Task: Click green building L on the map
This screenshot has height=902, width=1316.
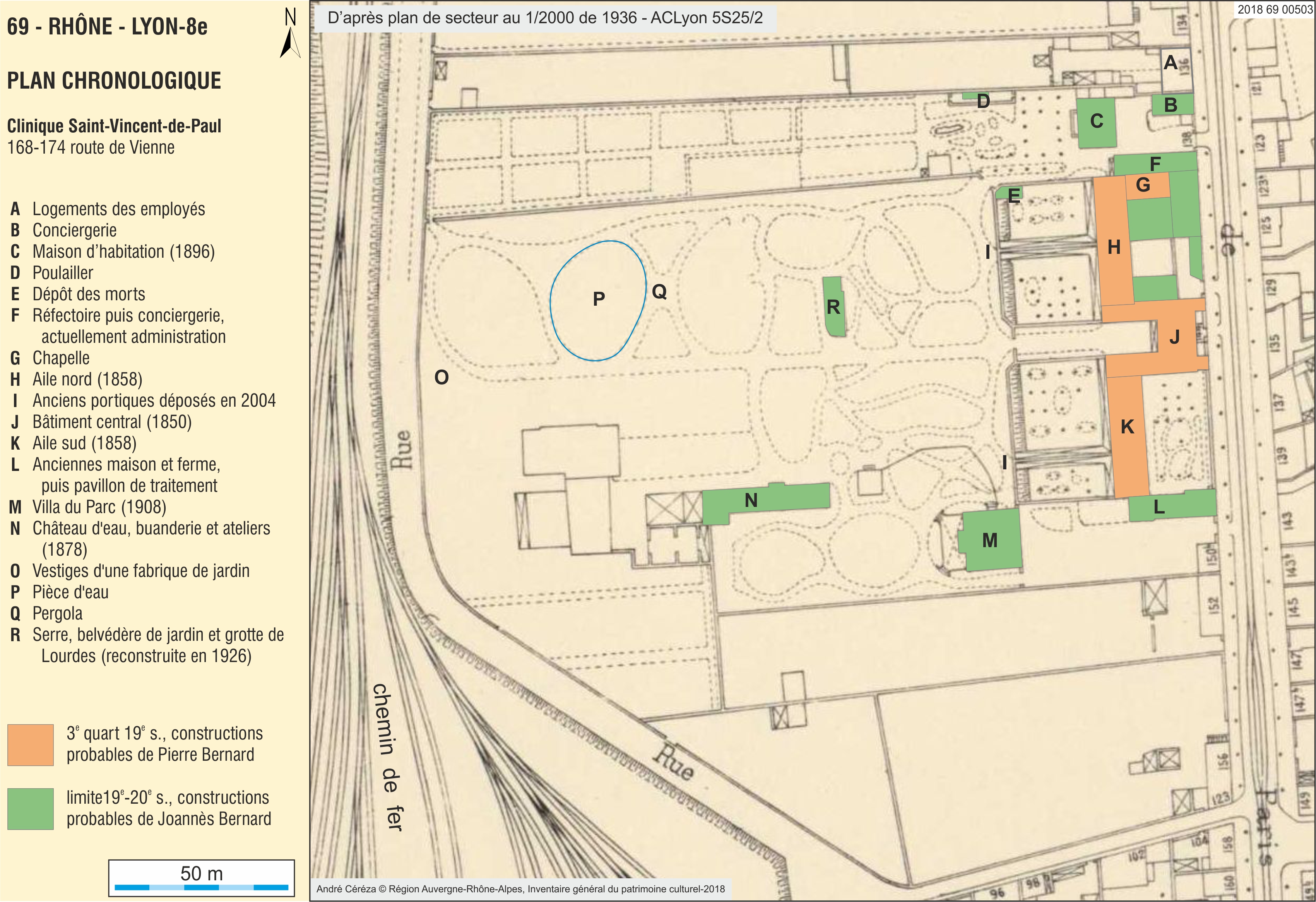Action: pyautogui.click(x=1172, y=506)
